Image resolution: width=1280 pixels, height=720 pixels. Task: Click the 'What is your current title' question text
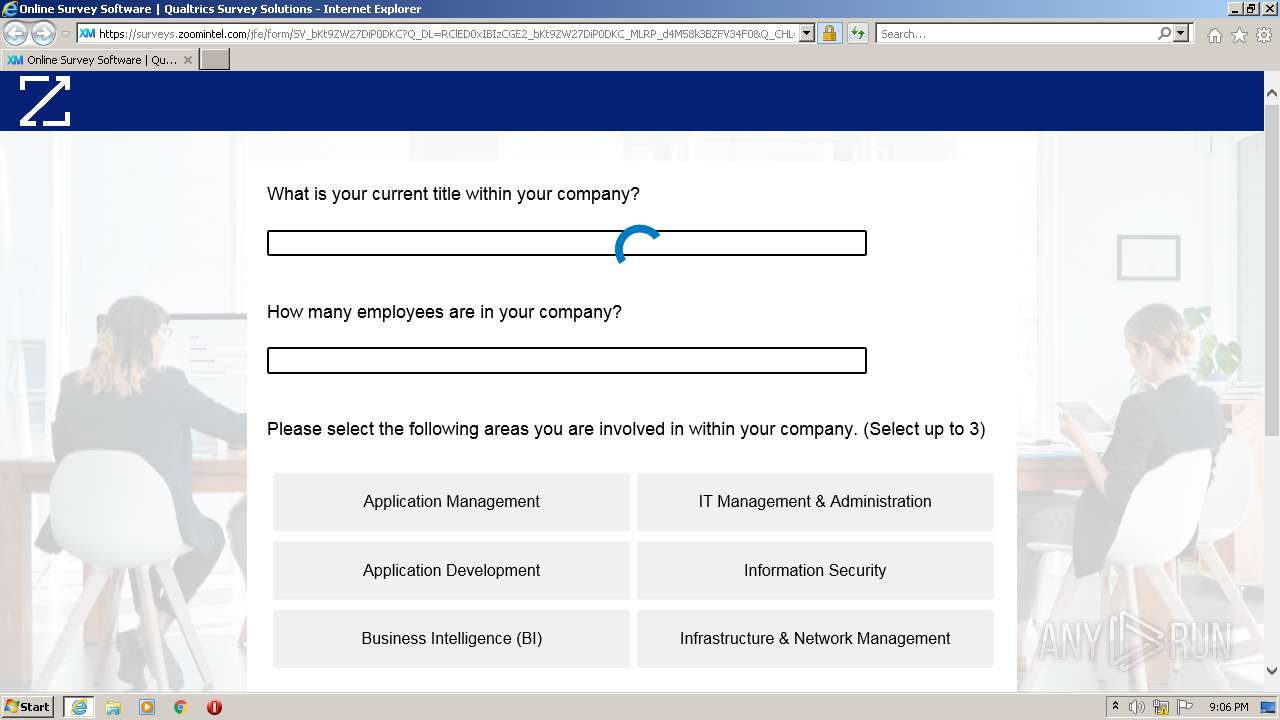pos(453,194)
